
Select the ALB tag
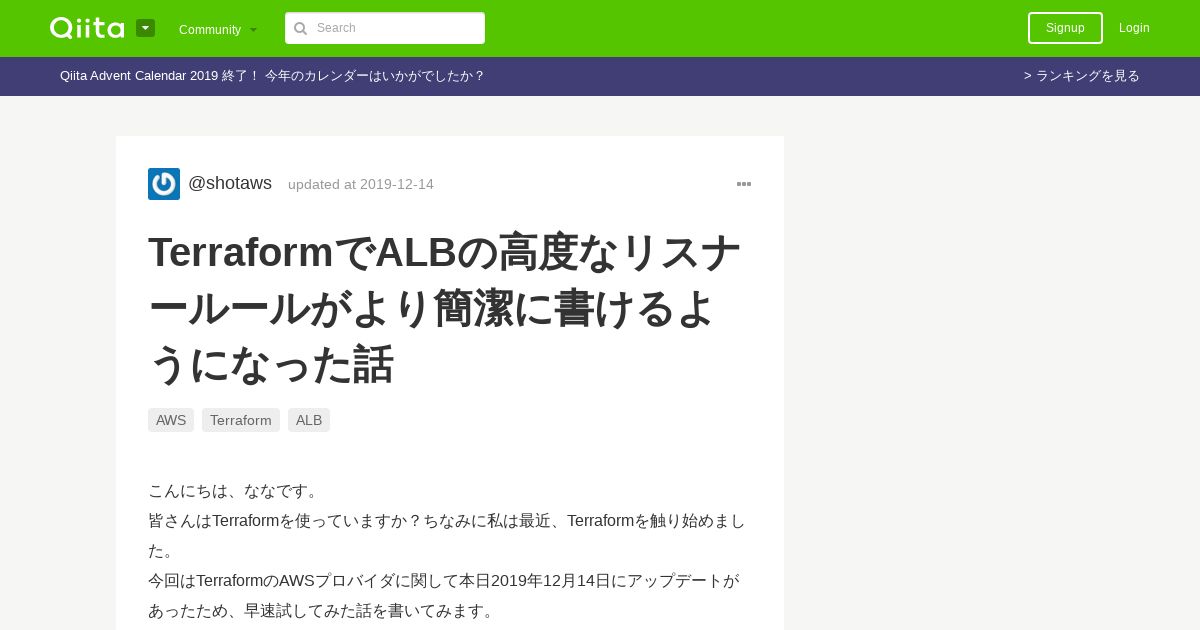click(309, 420)
